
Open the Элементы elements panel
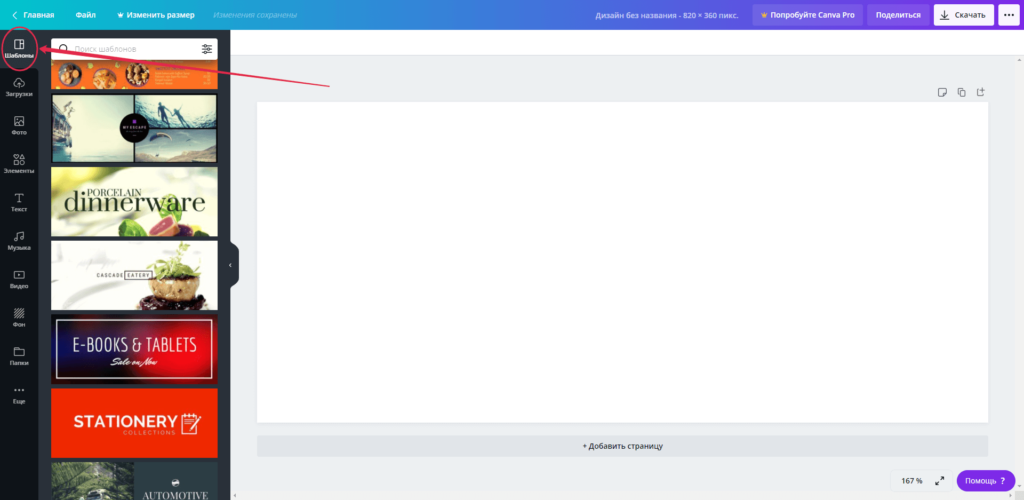coord(19,163)
